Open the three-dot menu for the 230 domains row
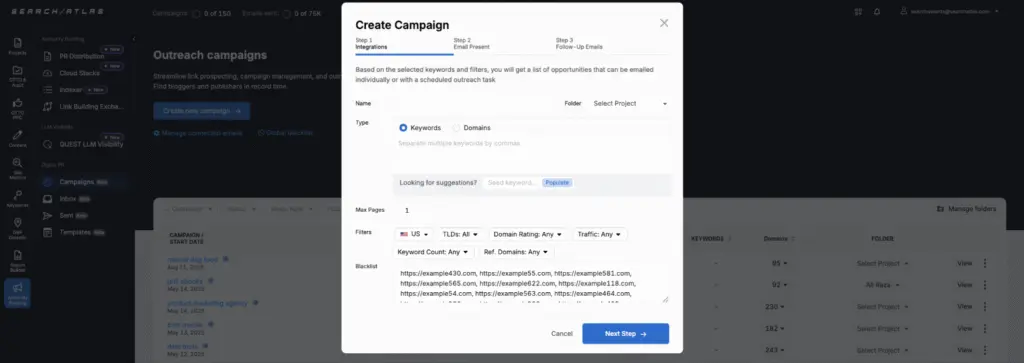Screen dimensions: 1024x363 coord(985,307)
